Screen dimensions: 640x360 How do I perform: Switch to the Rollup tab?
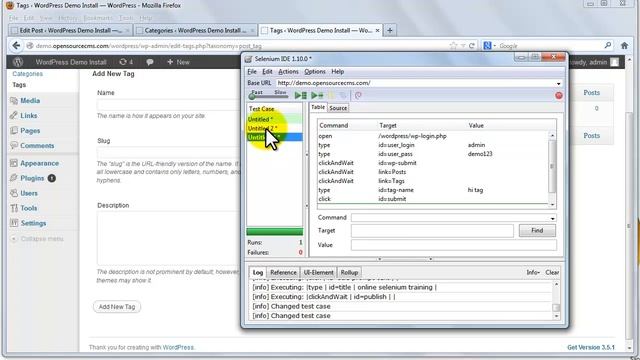coord(349,272)
